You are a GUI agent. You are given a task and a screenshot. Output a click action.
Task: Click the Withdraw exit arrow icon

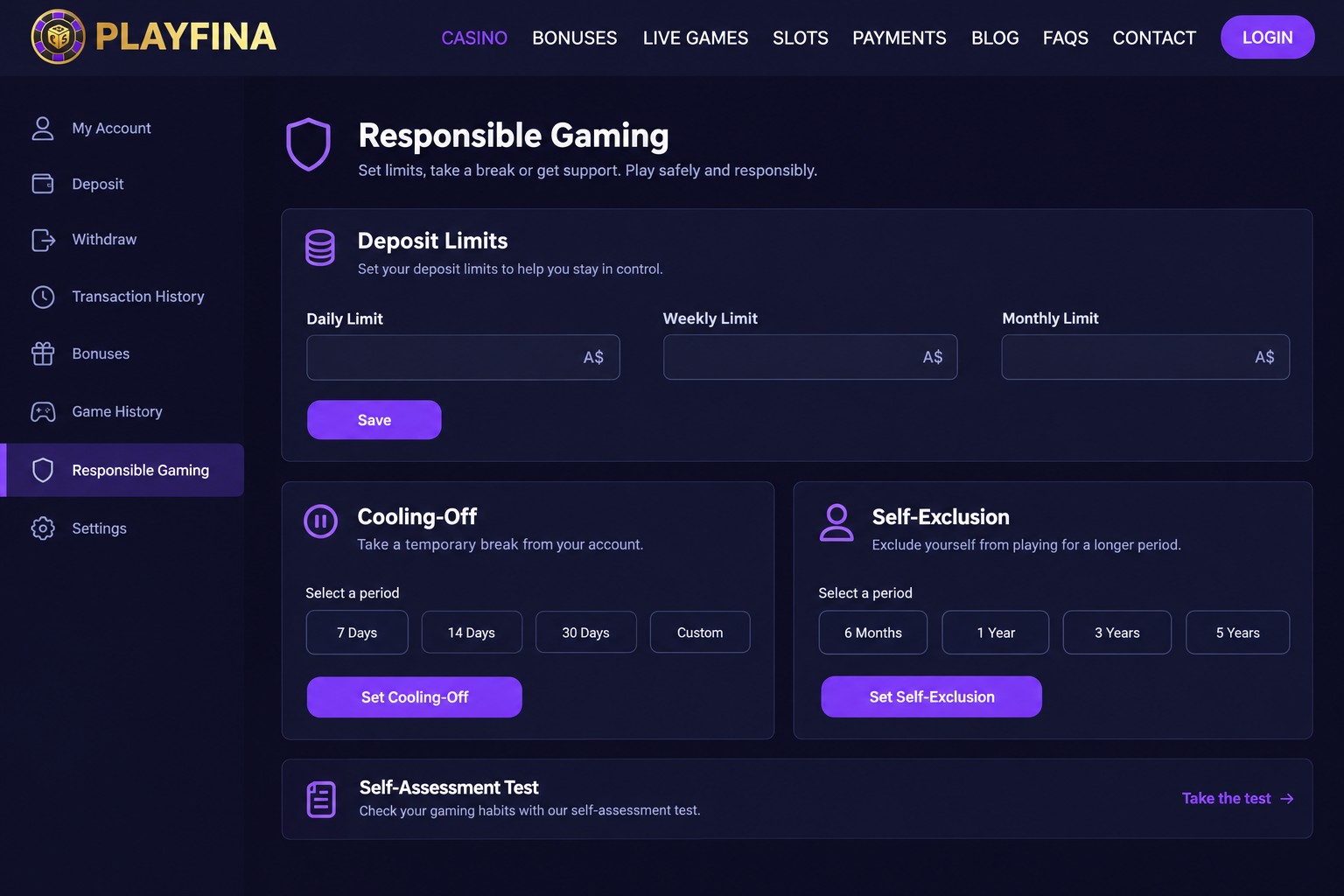(x=43, y=240)
